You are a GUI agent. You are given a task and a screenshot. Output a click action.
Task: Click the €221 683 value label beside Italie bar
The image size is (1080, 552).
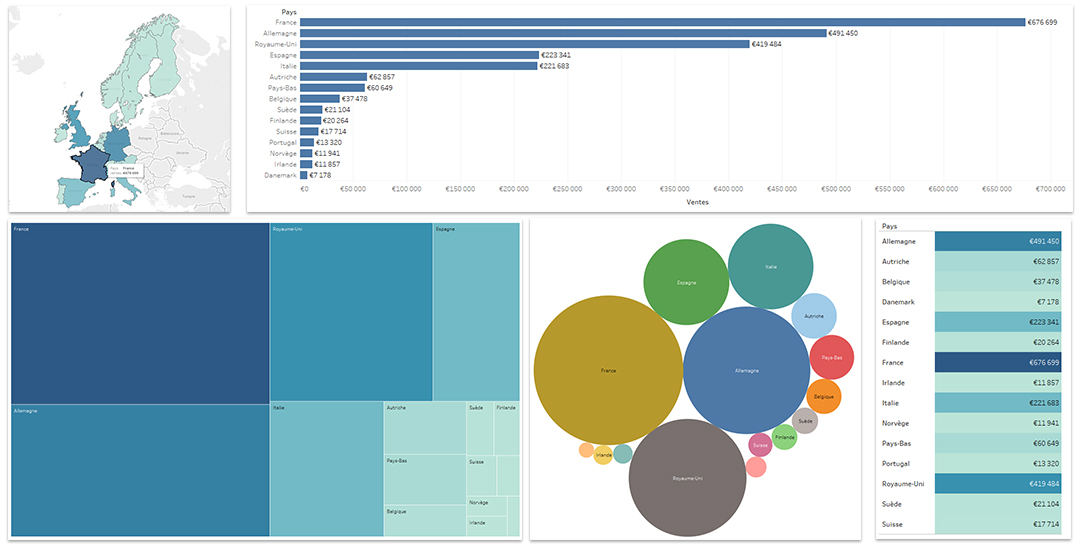[x=554, y=66]
